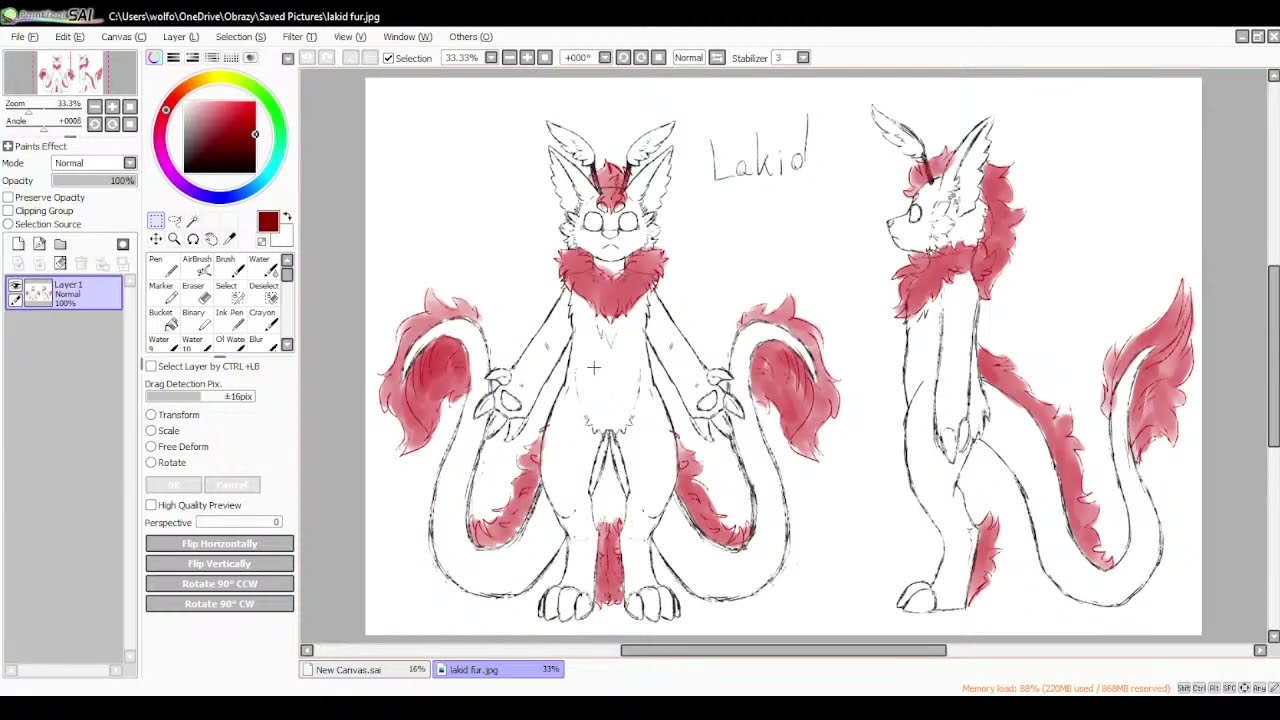Create a new normal layer
The image size is (1280, 720).
click(19, 244)
